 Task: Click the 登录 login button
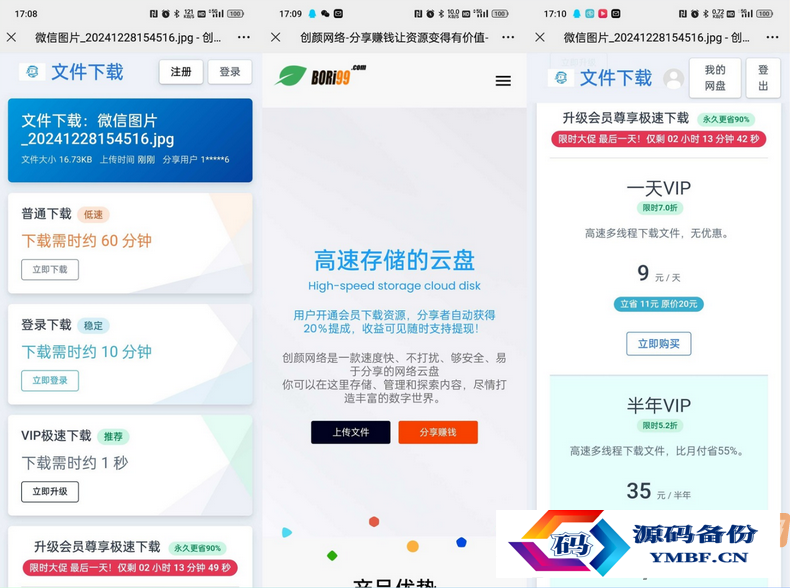(230, 72)
